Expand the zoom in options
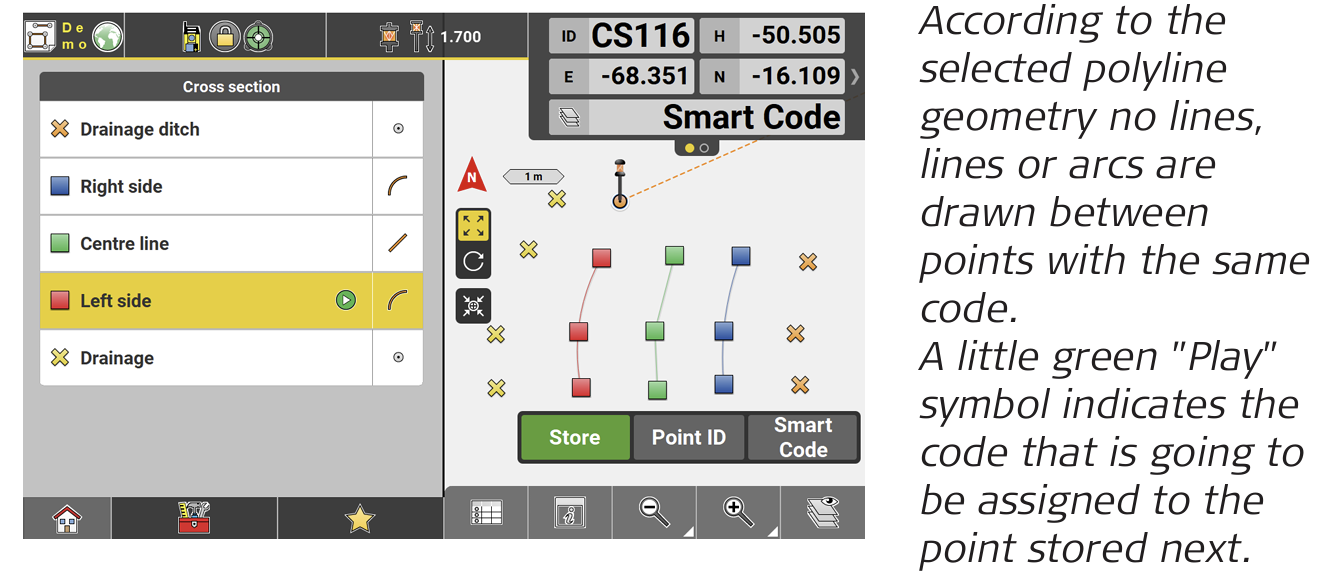Viewport: 1341px width, 574px height. point(739,513)
